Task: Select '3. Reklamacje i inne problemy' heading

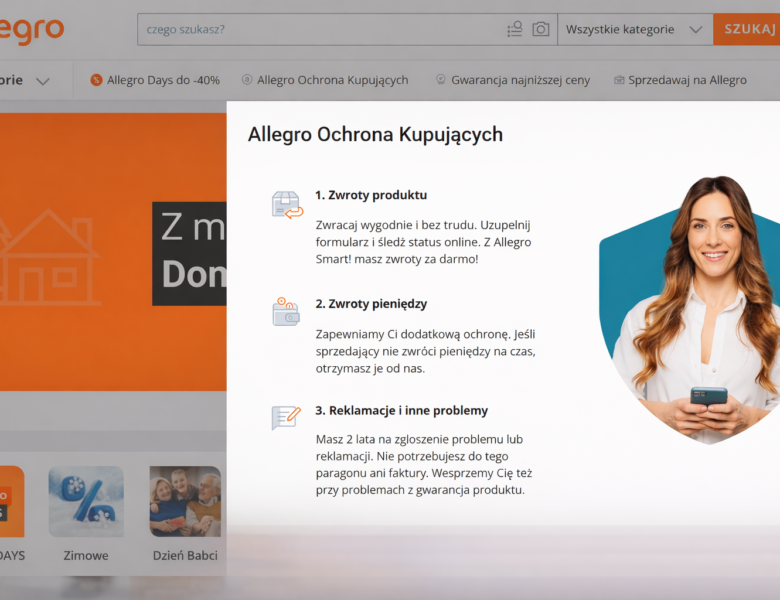Action: pyautogui.click(x=401, y=410)
